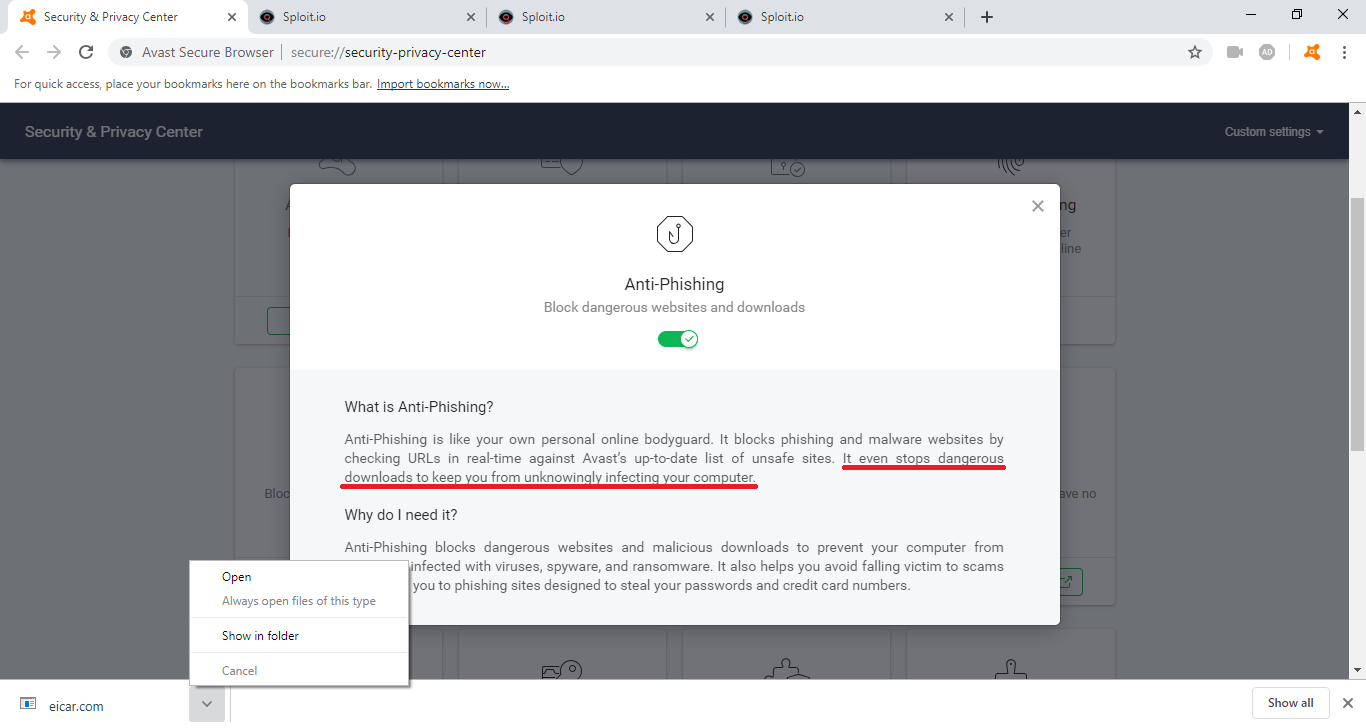Image resolution: width=1366 pixels, height=728 pixels.
Task: Open the Custom settings dropdown
Action: [x=1274, y=132]
